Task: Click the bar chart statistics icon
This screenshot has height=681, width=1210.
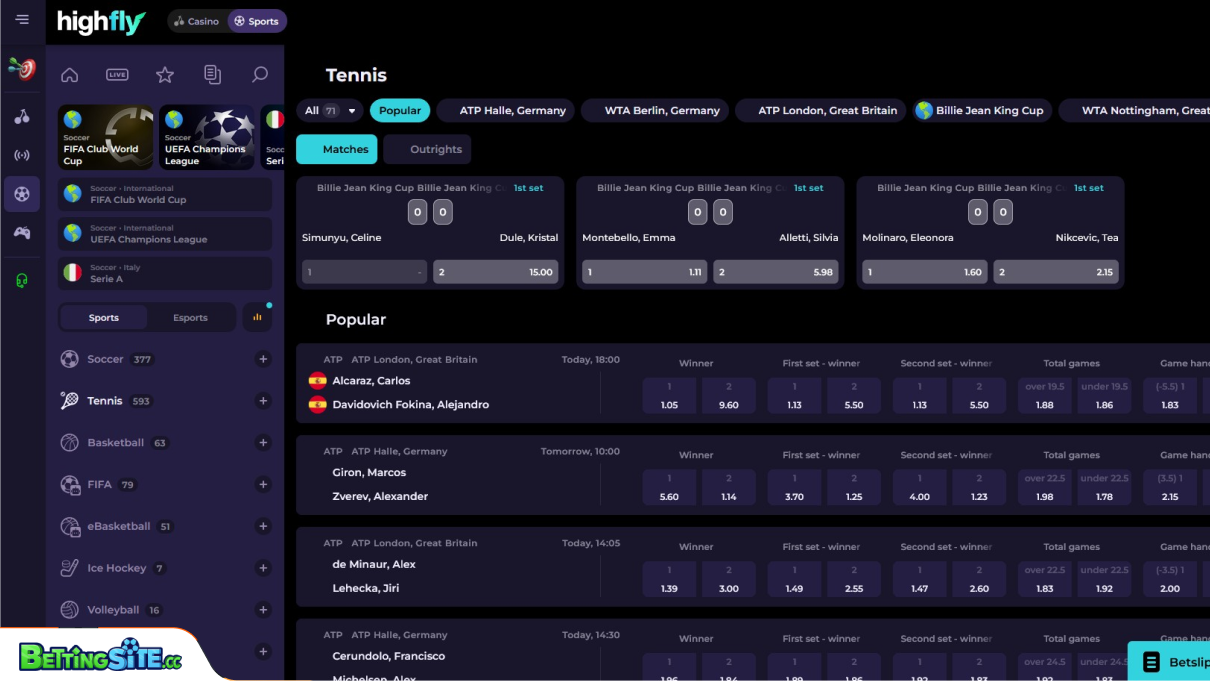Action: (257, 317)
